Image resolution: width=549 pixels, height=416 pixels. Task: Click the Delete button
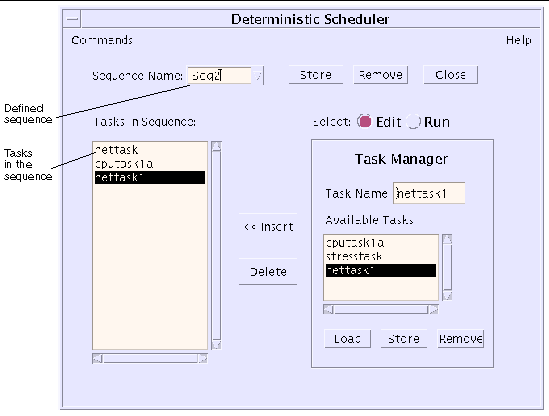[268, 272]
